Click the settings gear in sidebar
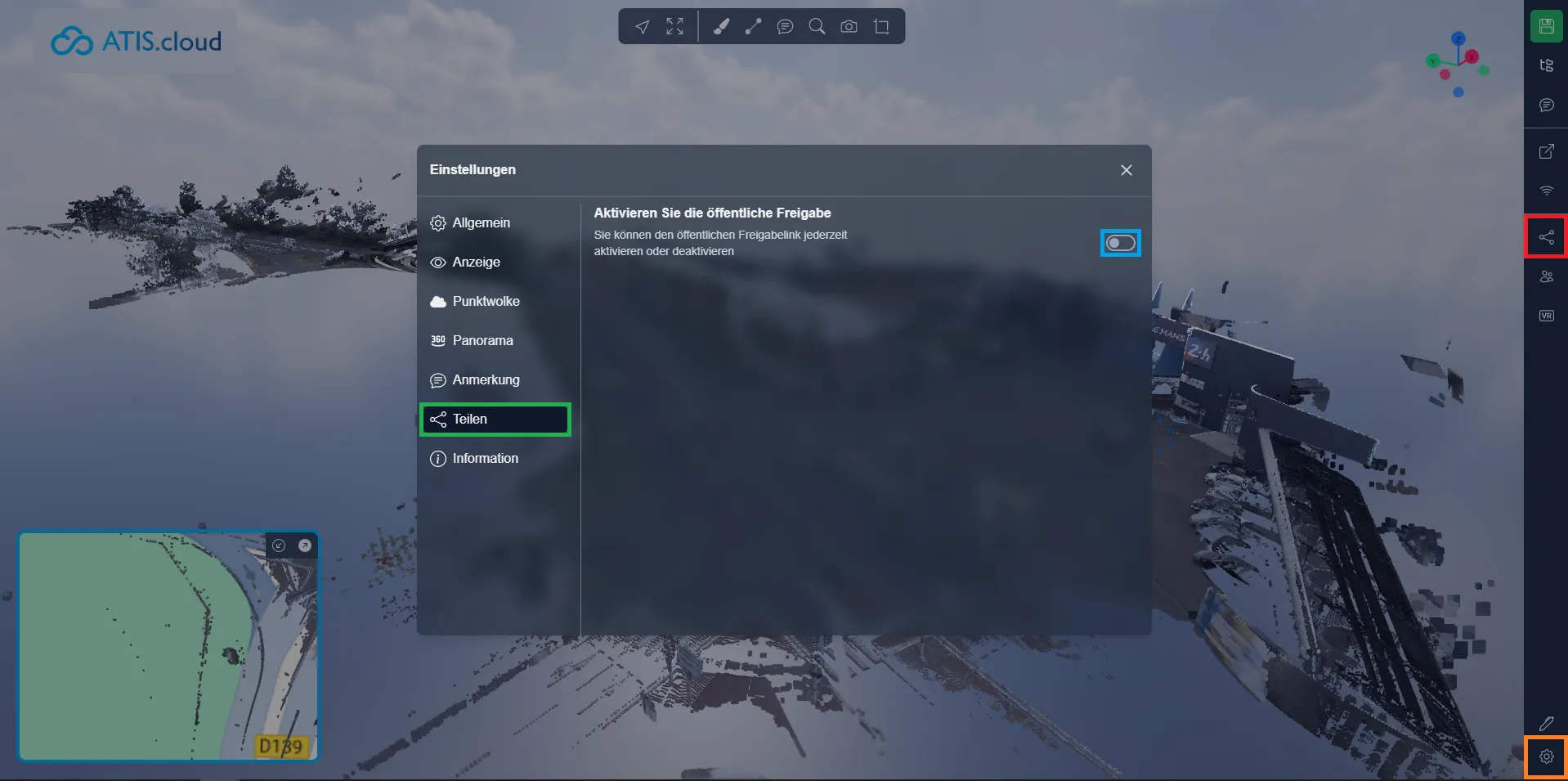 [1546, 756]
